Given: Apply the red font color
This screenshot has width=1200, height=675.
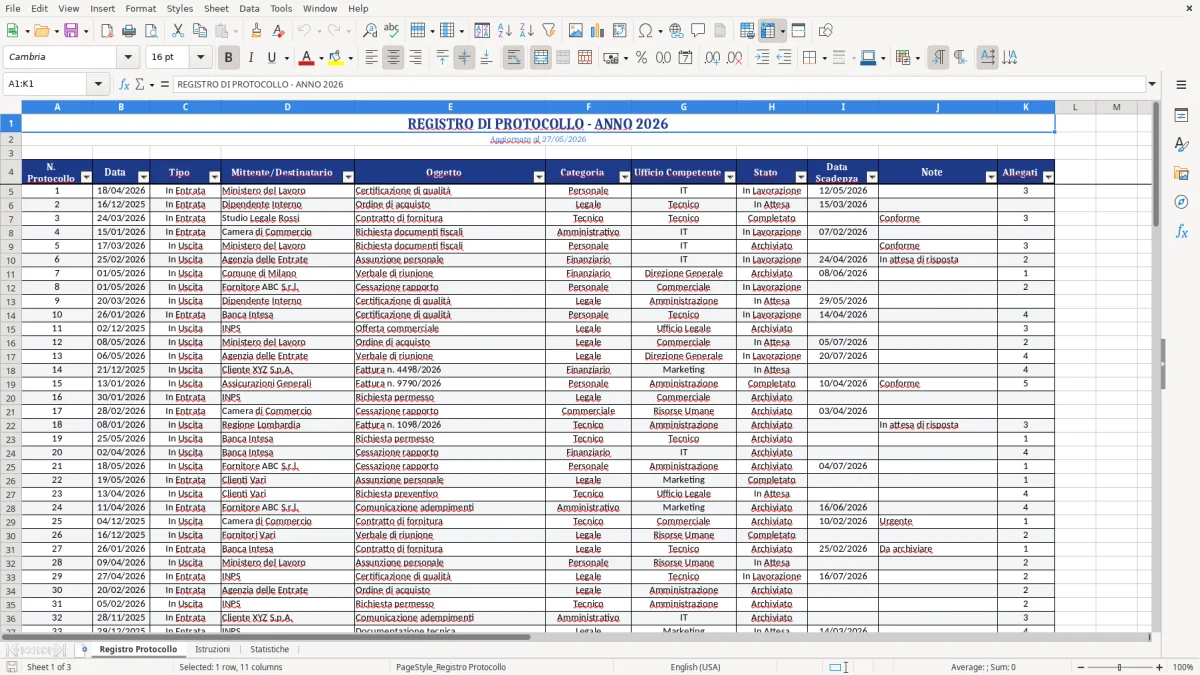Looking at the screenshot, I should click(x=306, y=58).
